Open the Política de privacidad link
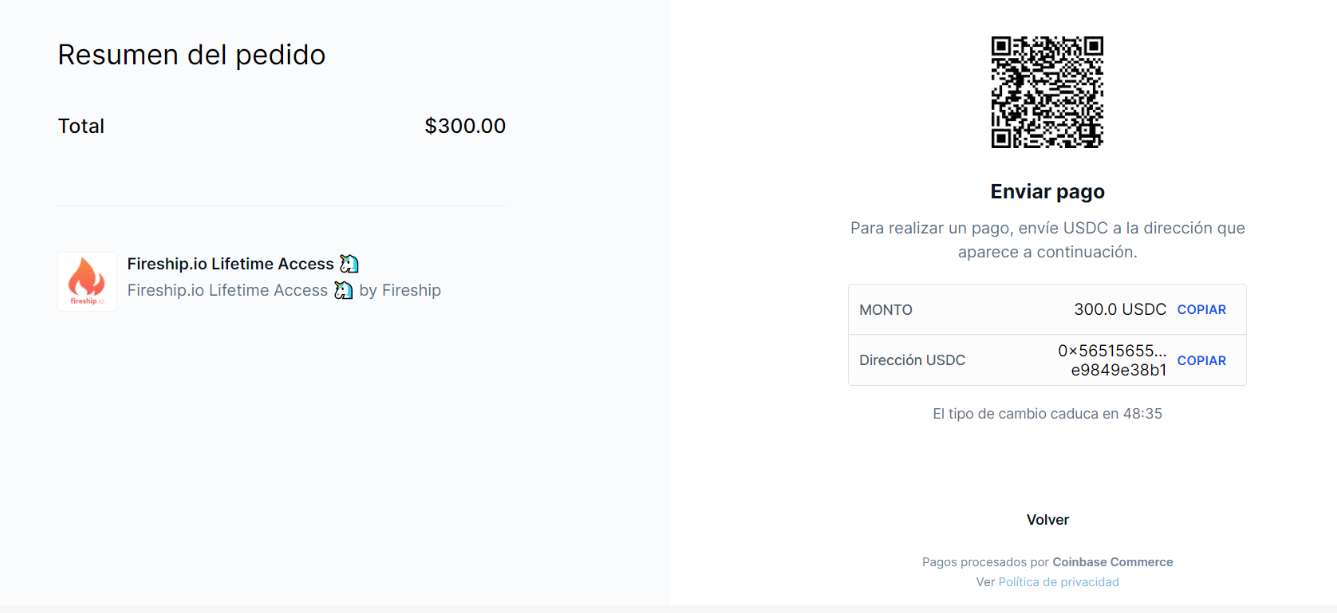Image resolution: width=1337 pixels, height=613 pixels. pyautogui.click(x=1058, y=581)
